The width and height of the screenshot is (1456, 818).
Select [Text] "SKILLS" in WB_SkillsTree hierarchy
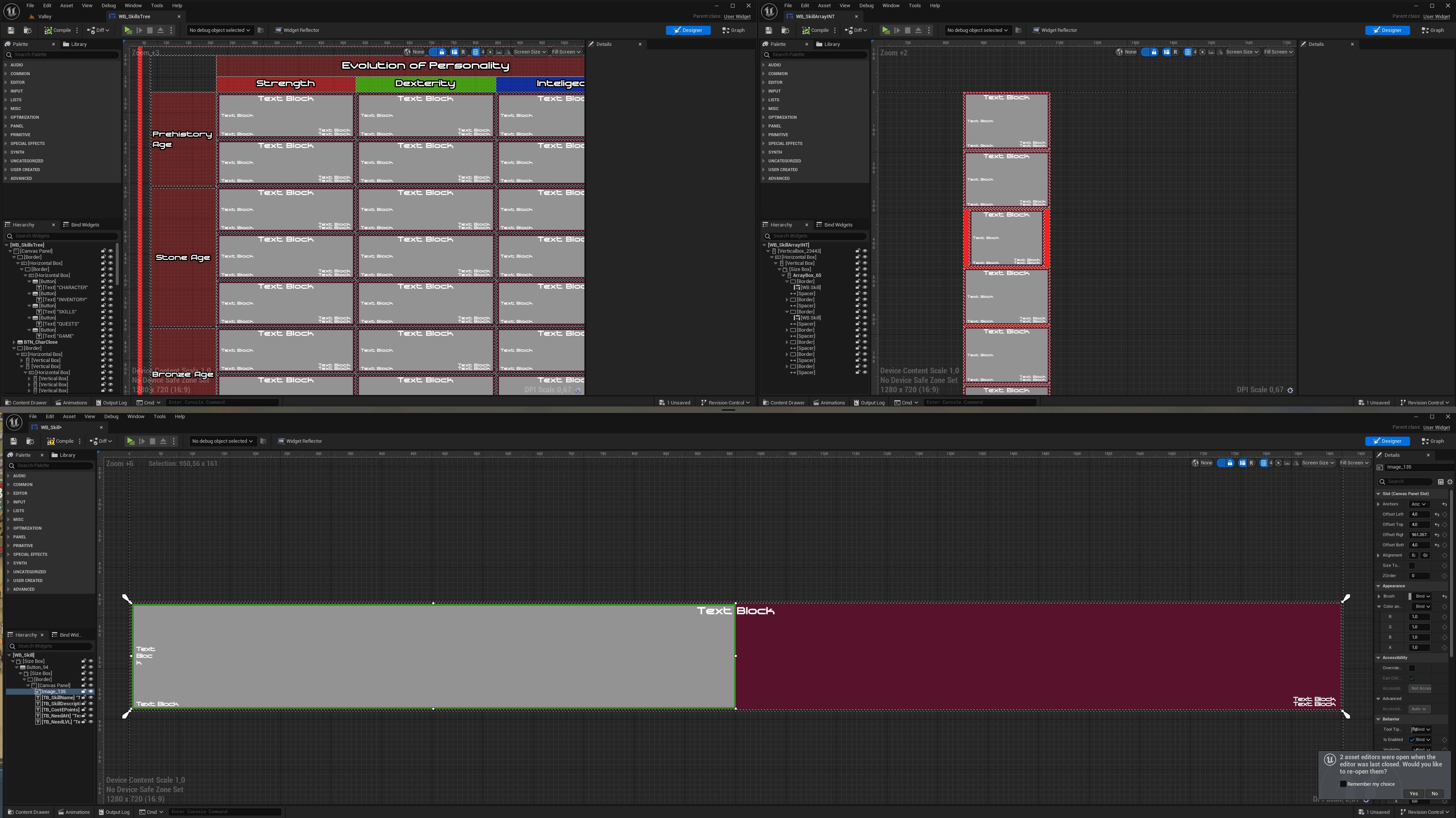(x=60, y=312)
